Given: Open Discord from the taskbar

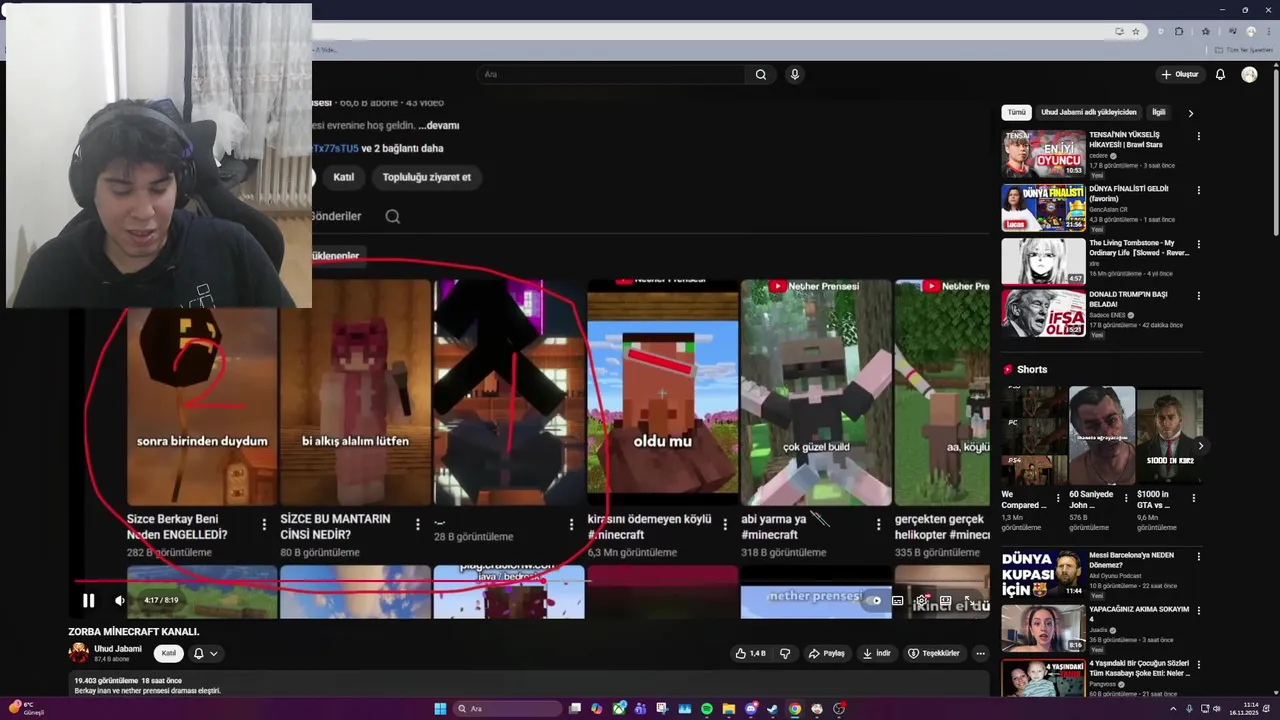Looking at the screenshot, I should click(751, 709).
